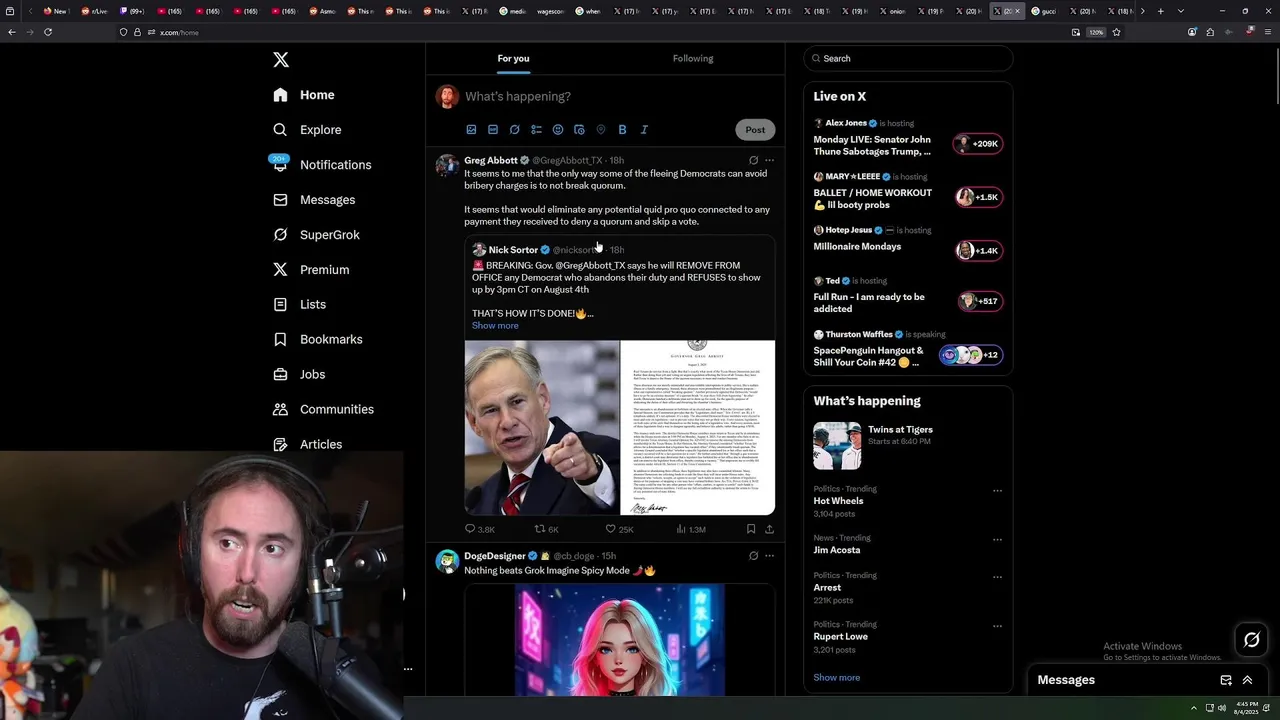Expand Nick Sortor quote with Show more
The image size is (1280, 720).
click(495, 326)
